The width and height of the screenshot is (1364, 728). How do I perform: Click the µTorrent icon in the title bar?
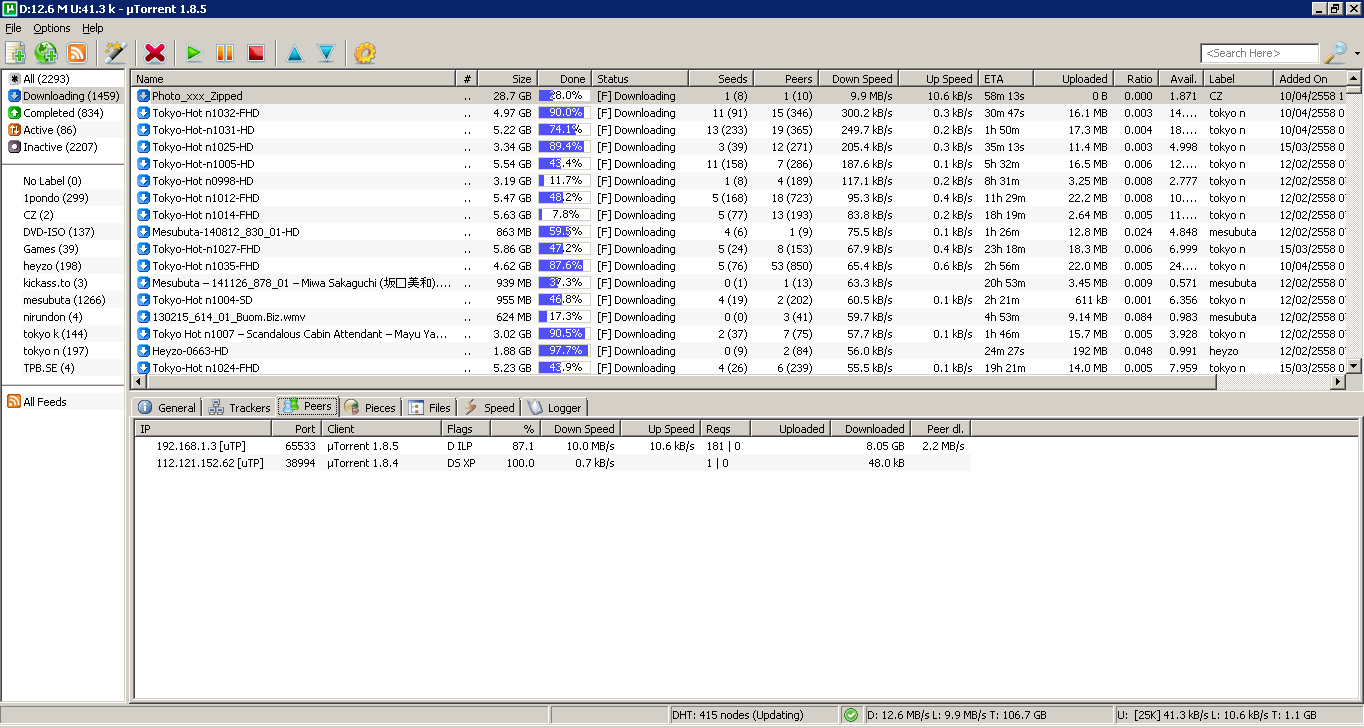(10, 9)
